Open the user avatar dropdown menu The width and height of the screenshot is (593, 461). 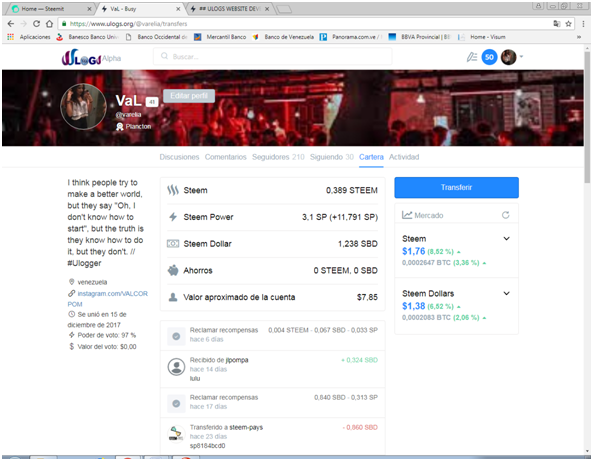512,57
